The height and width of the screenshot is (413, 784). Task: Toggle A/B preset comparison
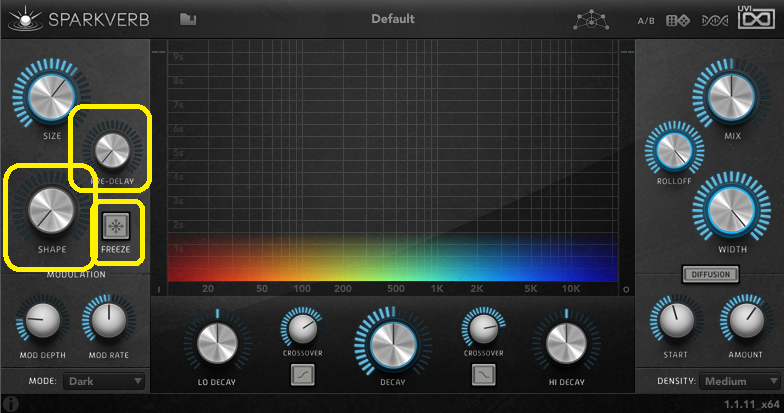point(647,20)
